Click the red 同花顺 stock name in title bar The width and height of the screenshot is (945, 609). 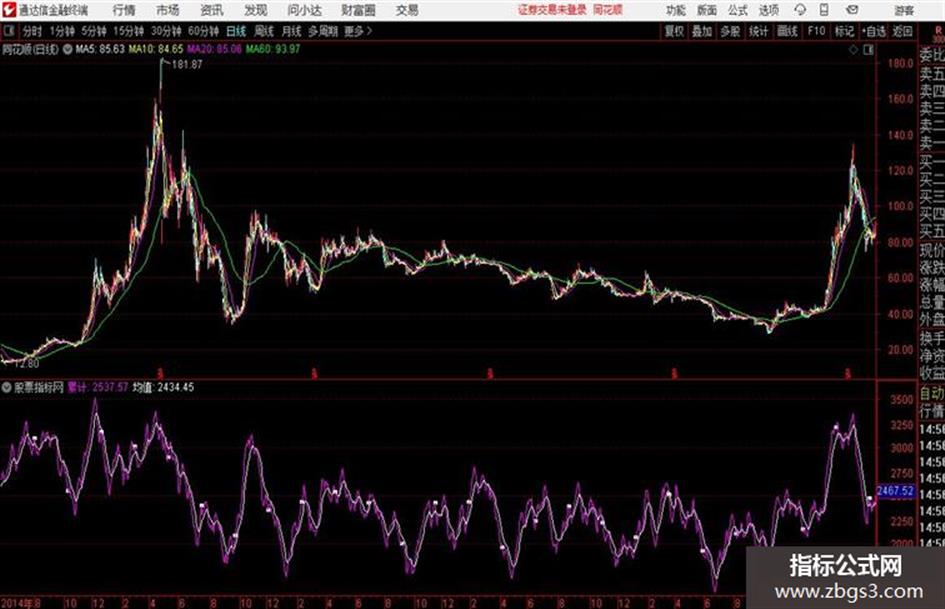[608, 10]
